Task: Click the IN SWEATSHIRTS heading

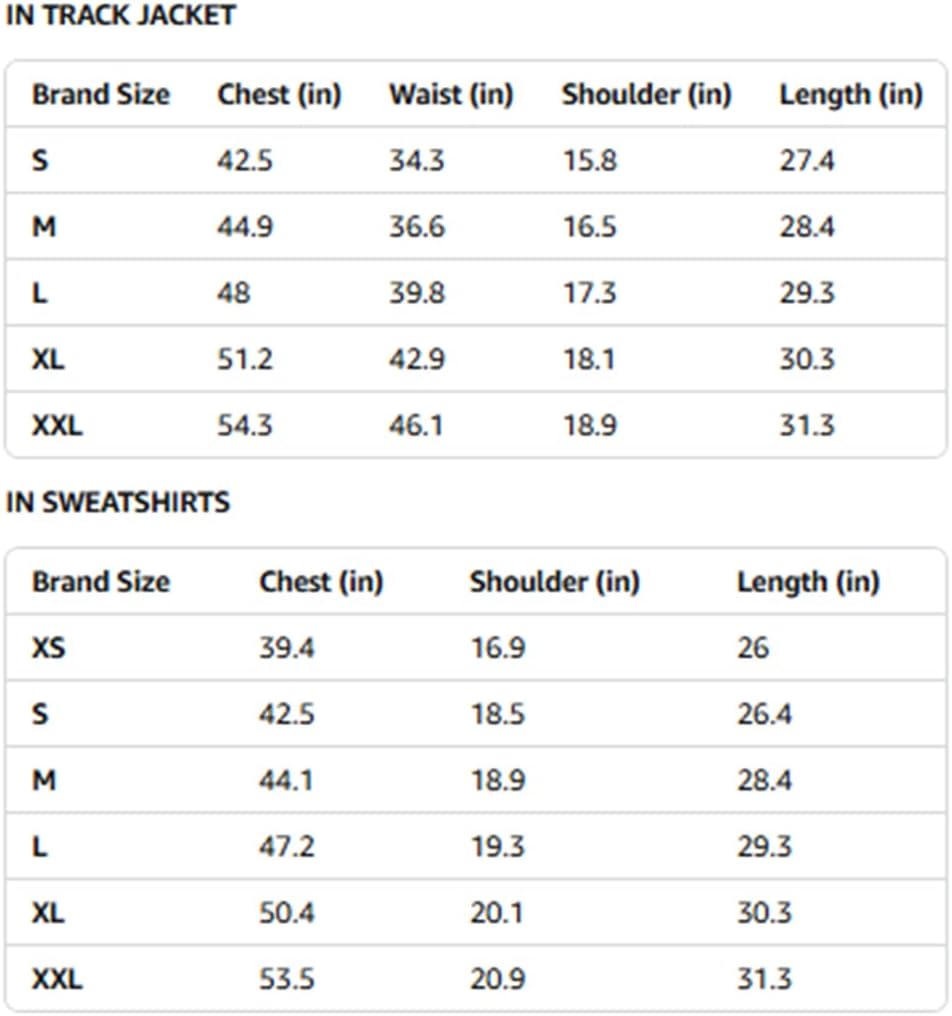Action: pyautogui.click(x=117, y=502)
